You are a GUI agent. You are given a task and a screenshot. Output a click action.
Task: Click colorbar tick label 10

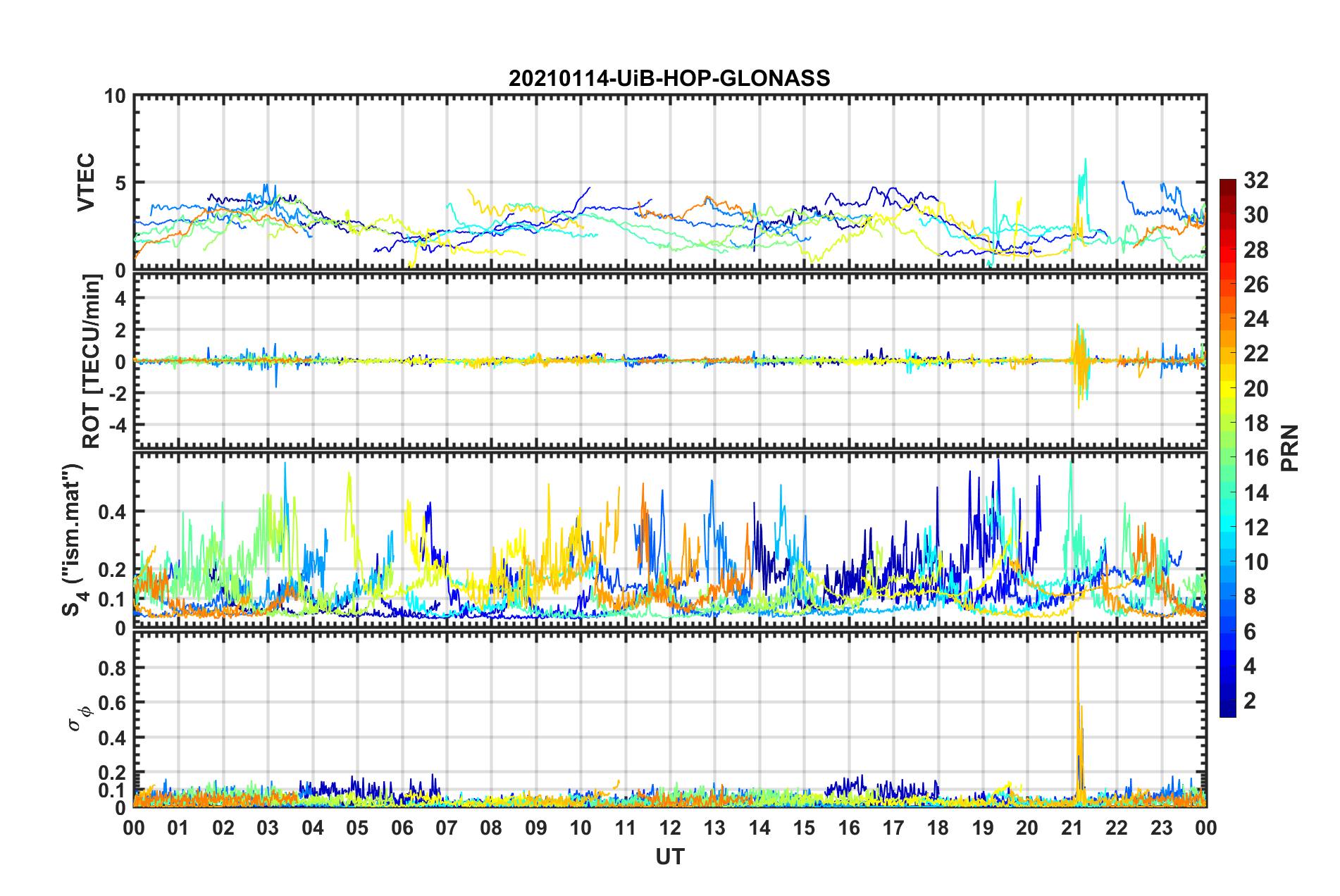tap(1255, 562)
